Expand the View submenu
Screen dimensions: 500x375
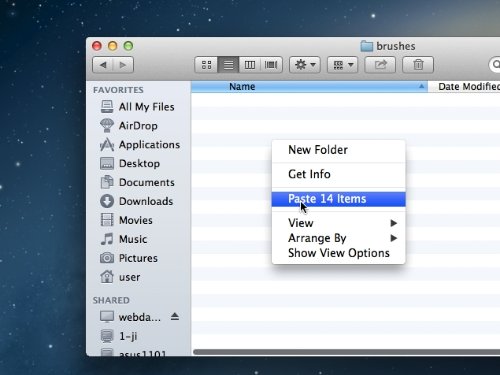pyautogui.click(x=339, y=223)
